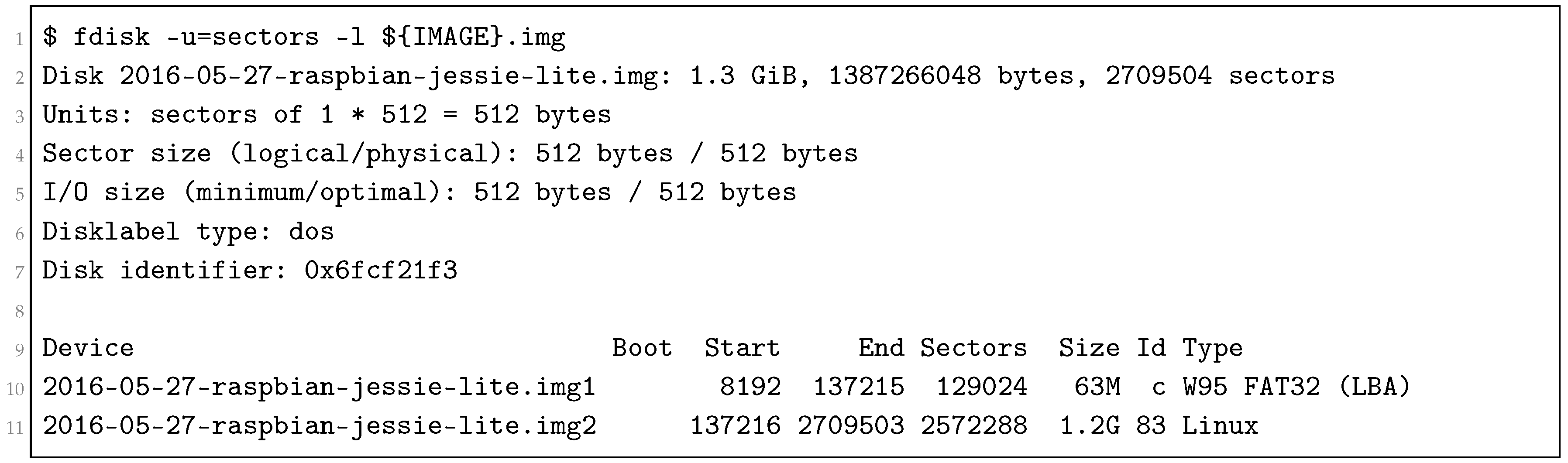The height and width of the screenshot is (463, 1568).
Task: Click line number 11 in gutter
Action: click(14, 429)
